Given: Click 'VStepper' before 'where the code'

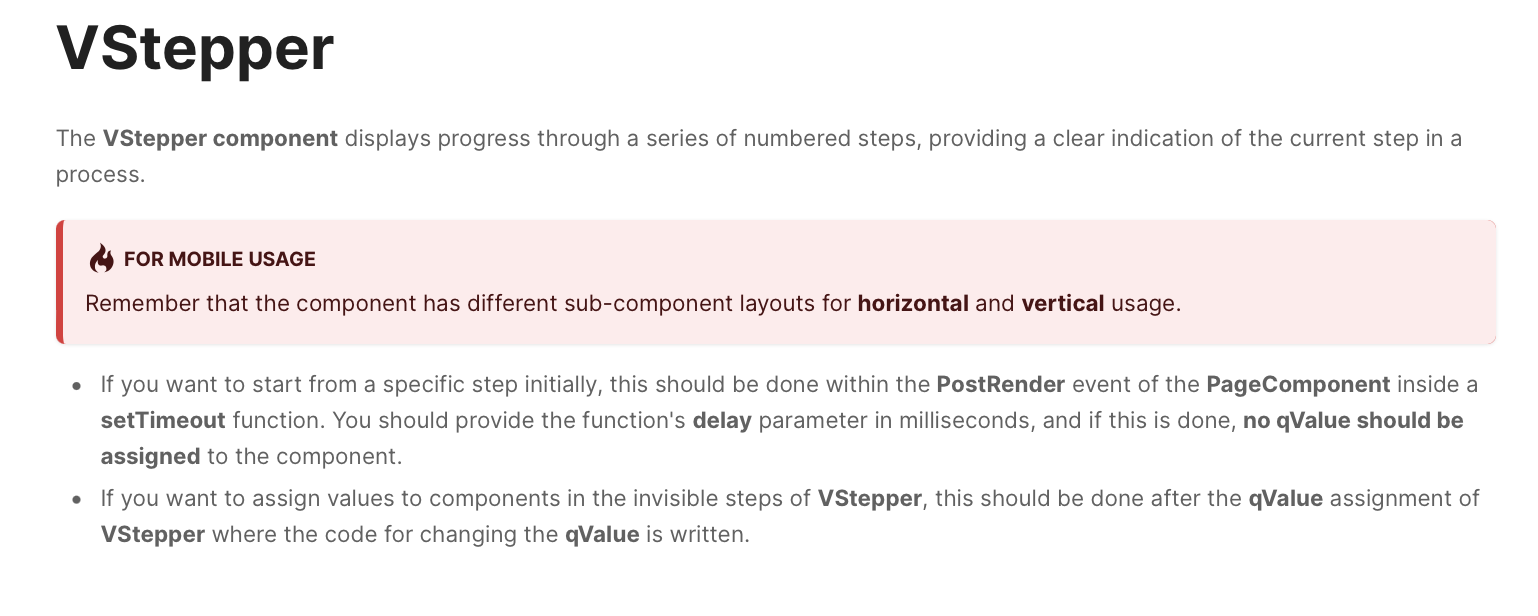Looking at the screenshot, I should click(153, 534).
